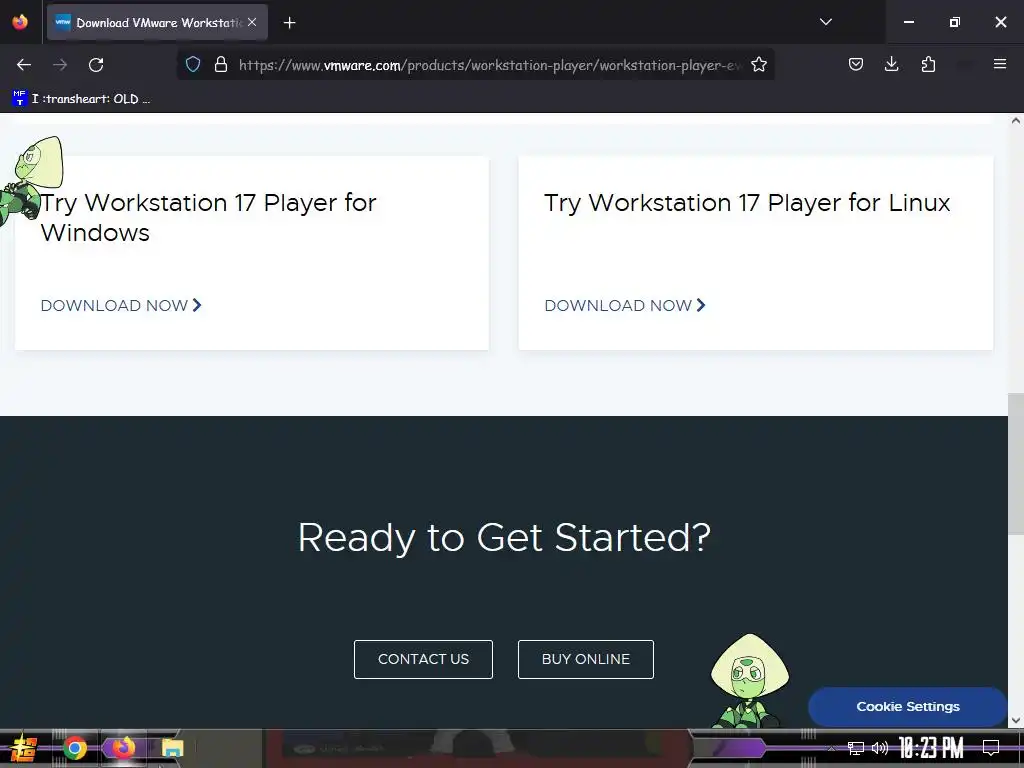Screen dimensions: 1024x768
Task: Open the extensions puzzle icon
Action: point(928,64)
